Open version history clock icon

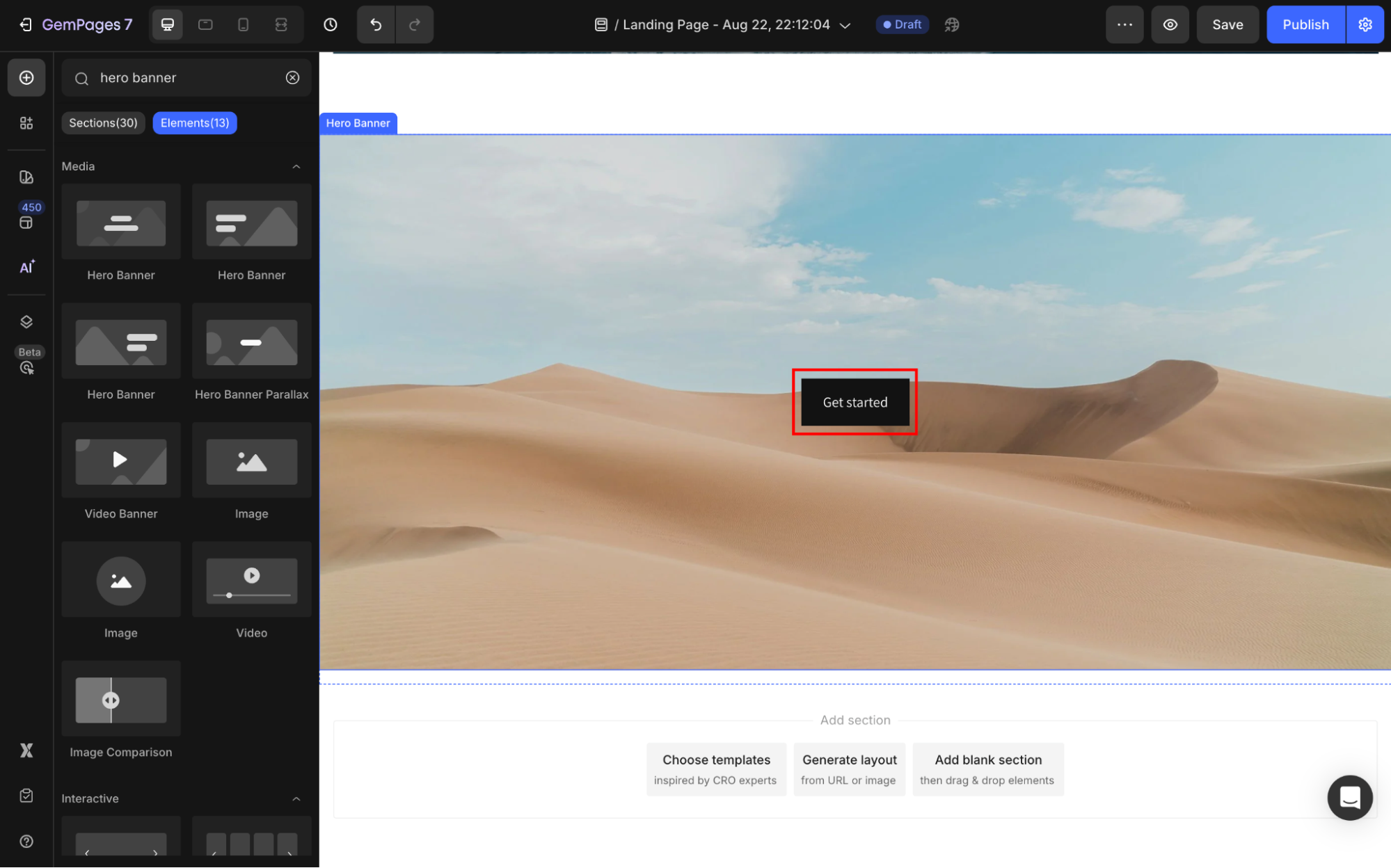pos(331,25)
